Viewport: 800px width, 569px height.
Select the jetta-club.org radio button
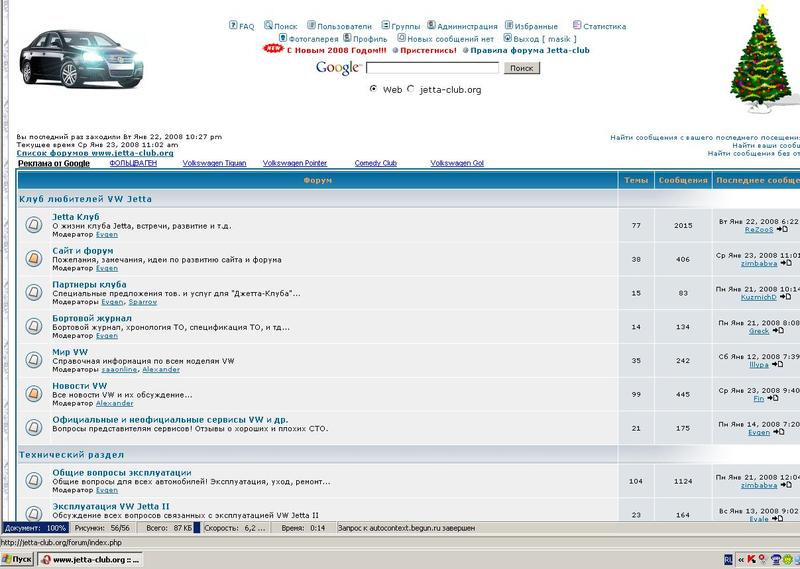[x=411, y=89]
